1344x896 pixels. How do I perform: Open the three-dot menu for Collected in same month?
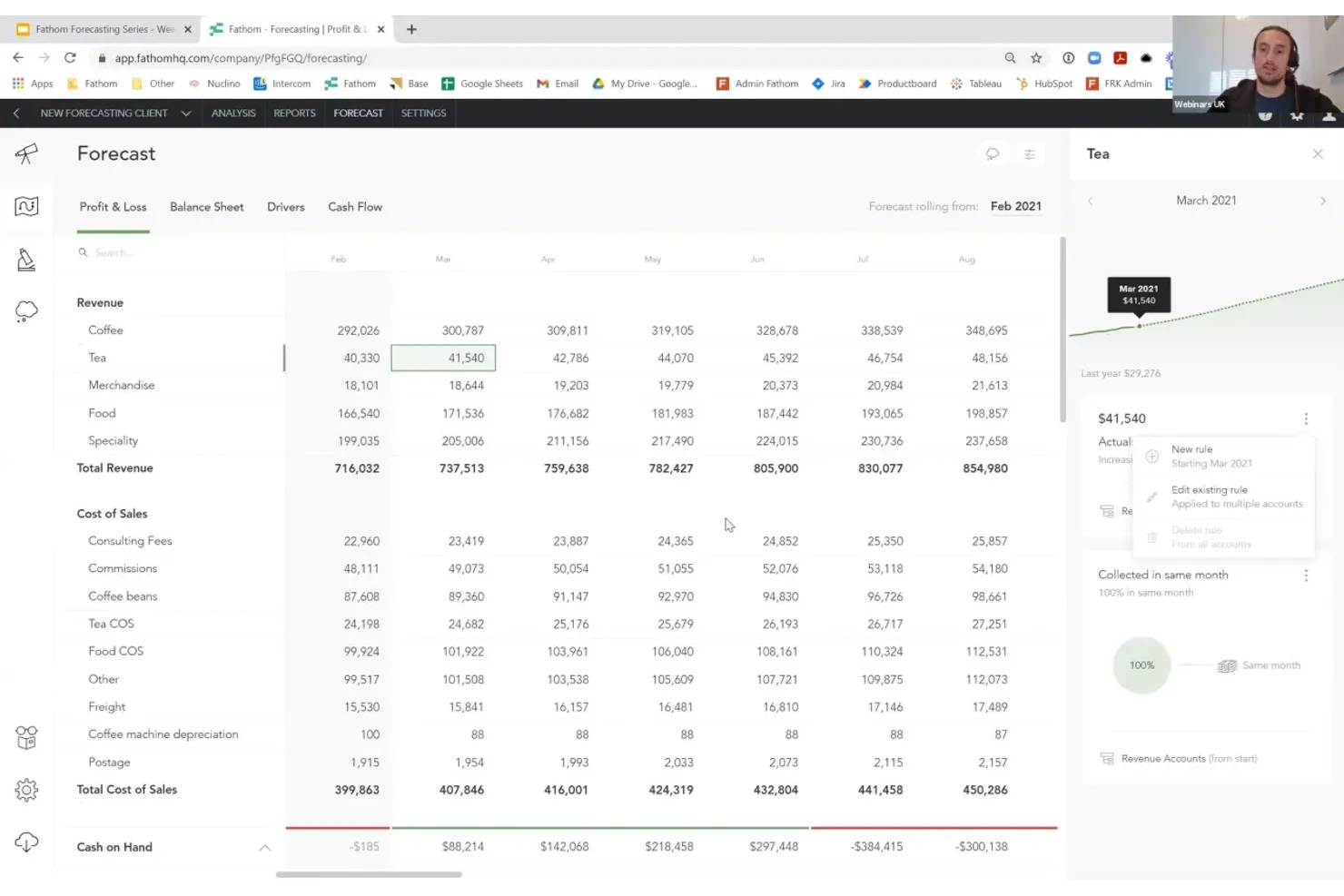coord(1306,576)
